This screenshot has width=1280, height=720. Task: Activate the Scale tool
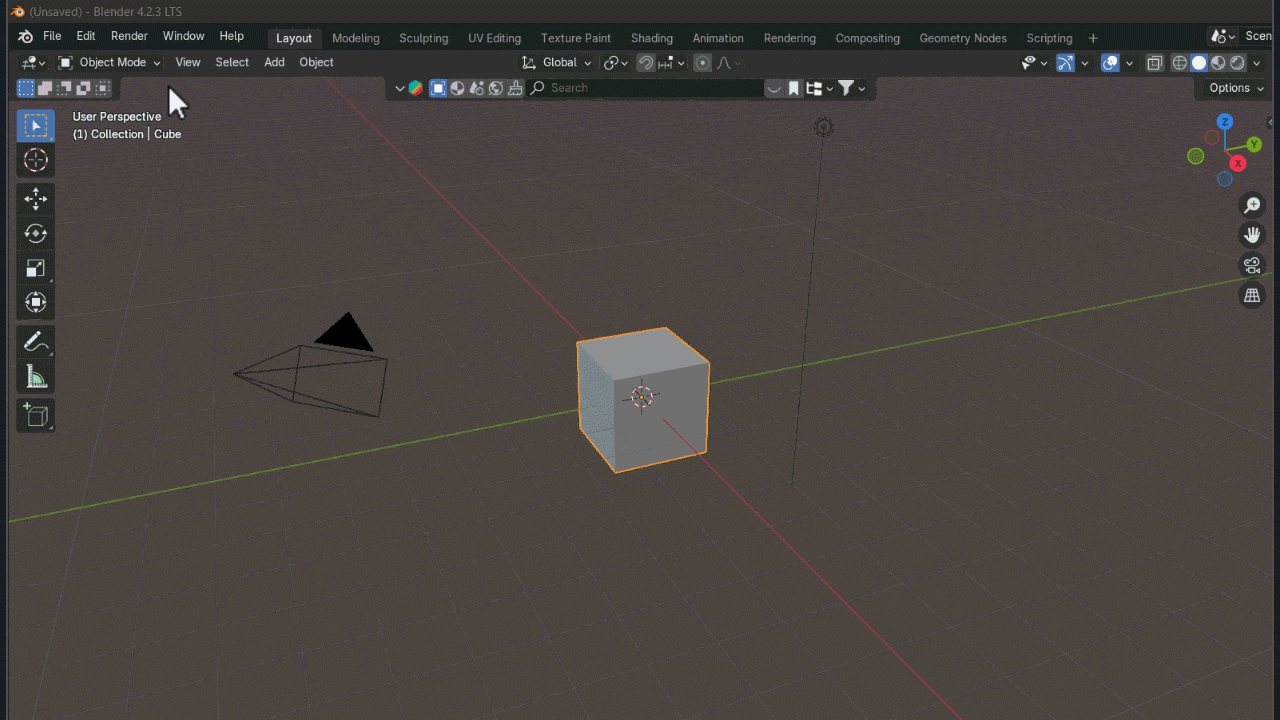(x=36, y=268)
